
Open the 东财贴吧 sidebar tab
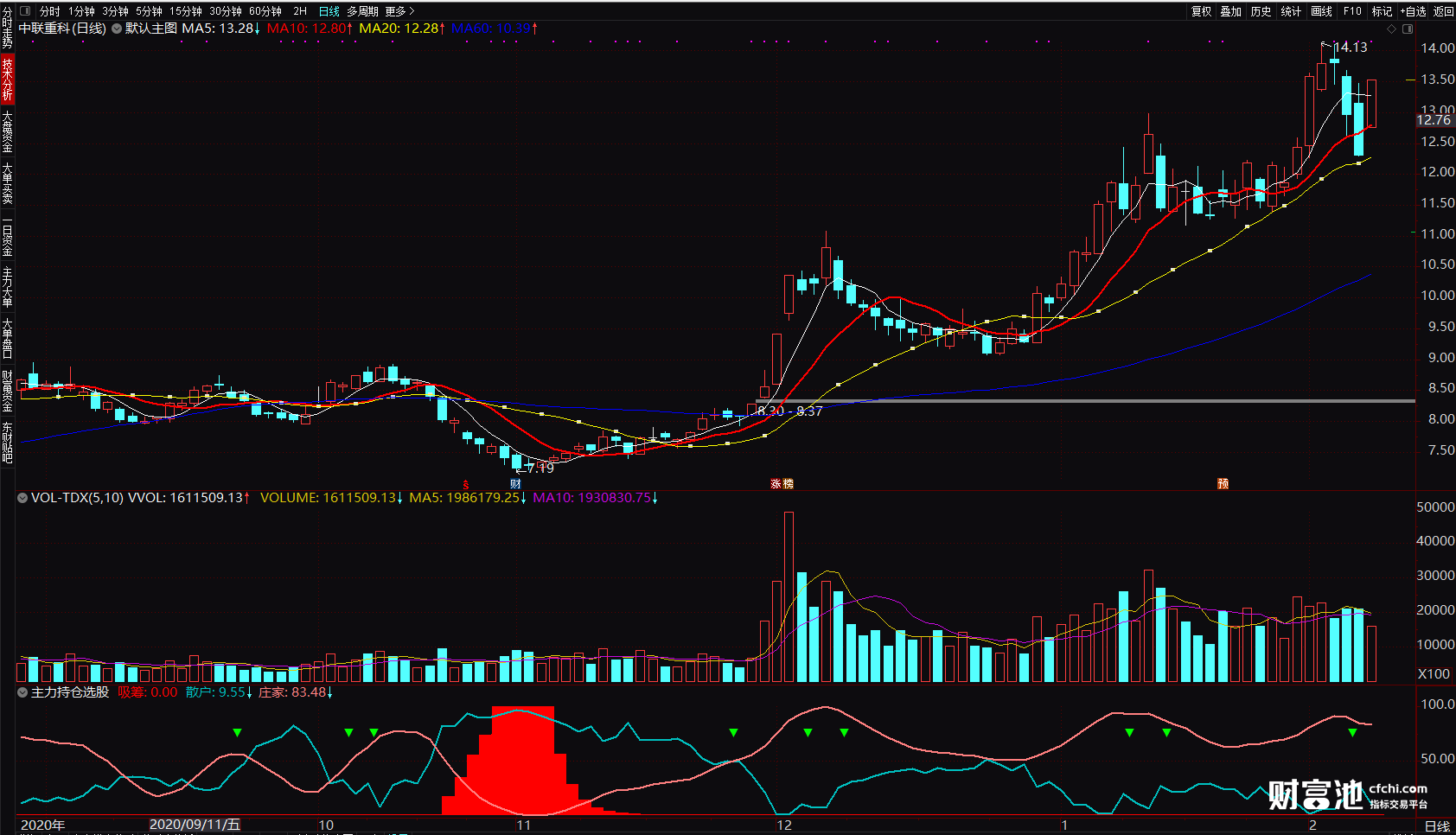click(7, 443)
